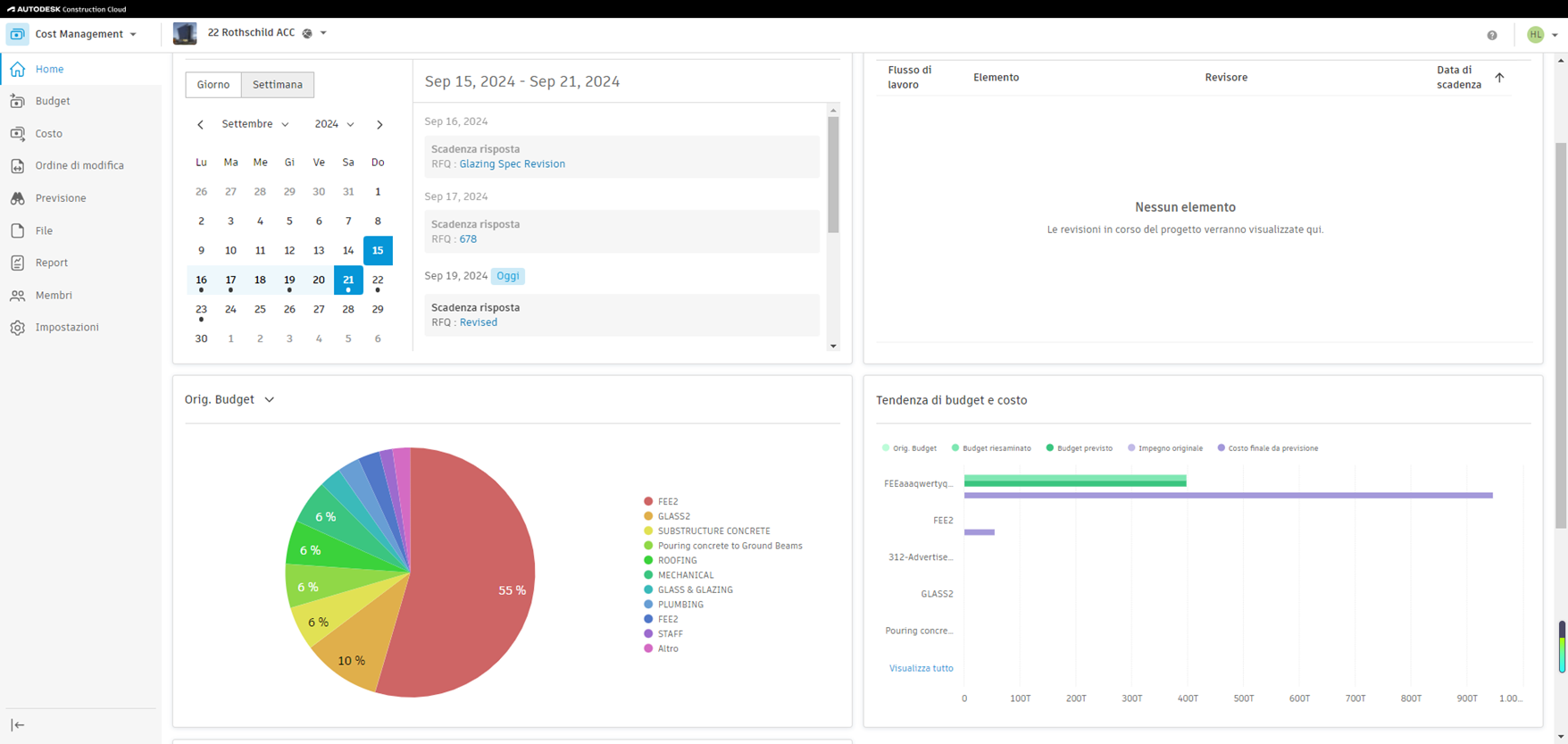
Task: Click GLASS2 legend entry in pie chart
Action: [667, 516]
